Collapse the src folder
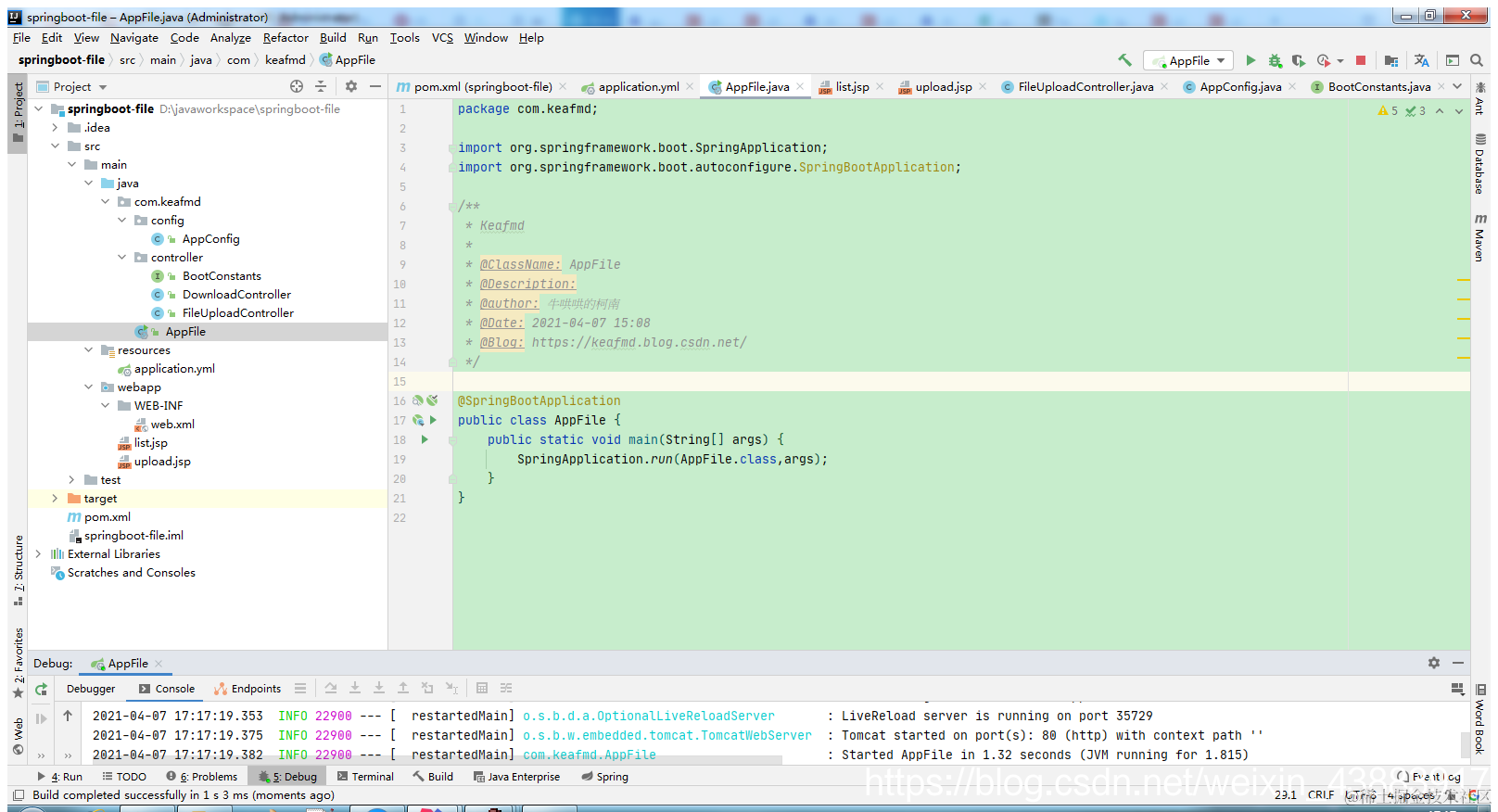Screen dimensions: 1498x812 coord(56,146)
